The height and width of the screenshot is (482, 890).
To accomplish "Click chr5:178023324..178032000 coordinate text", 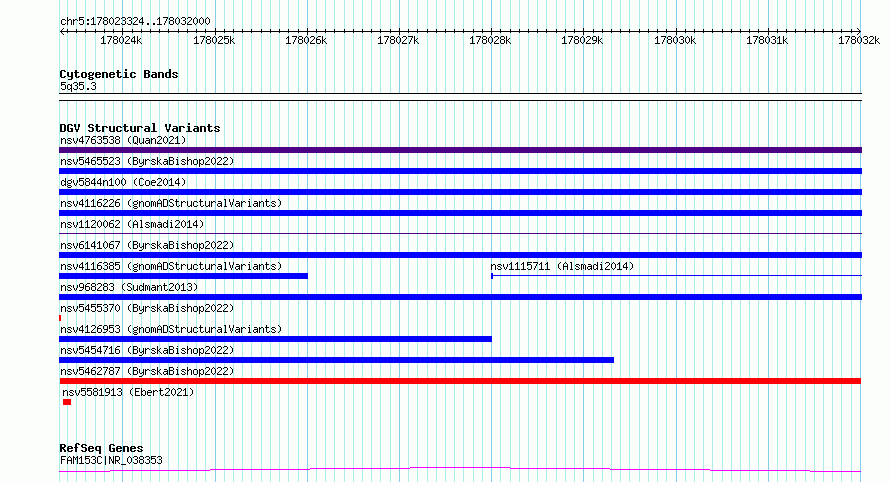I will (135, 21).
